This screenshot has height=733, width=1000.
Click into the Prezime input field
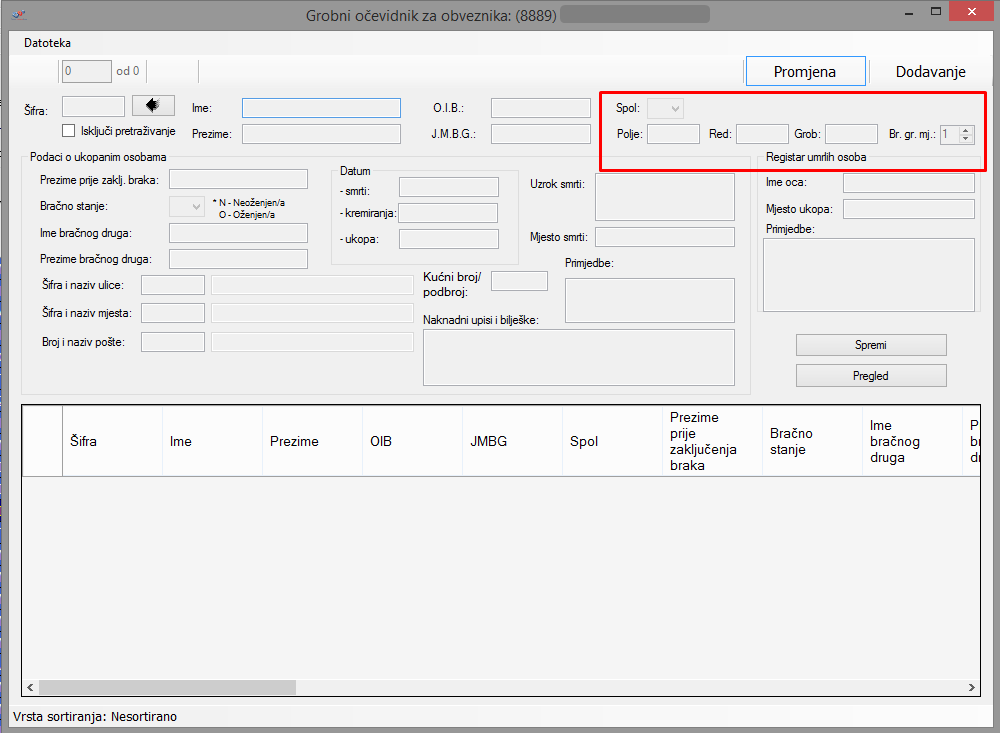pyautogui.click(x=321, y=134)
